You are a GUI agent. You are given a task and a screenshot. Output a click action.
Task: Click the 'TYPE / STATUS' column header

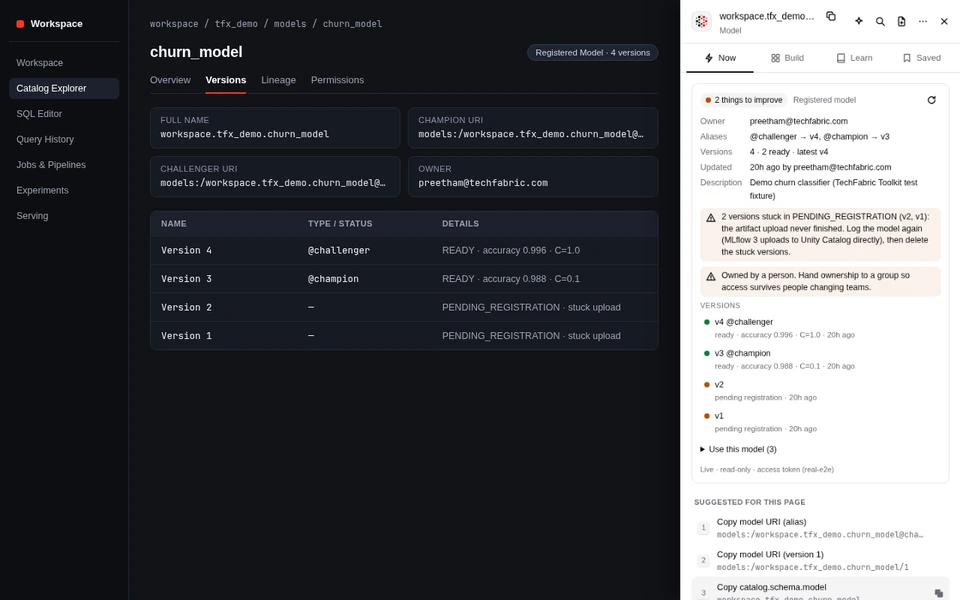click(340, 224)
